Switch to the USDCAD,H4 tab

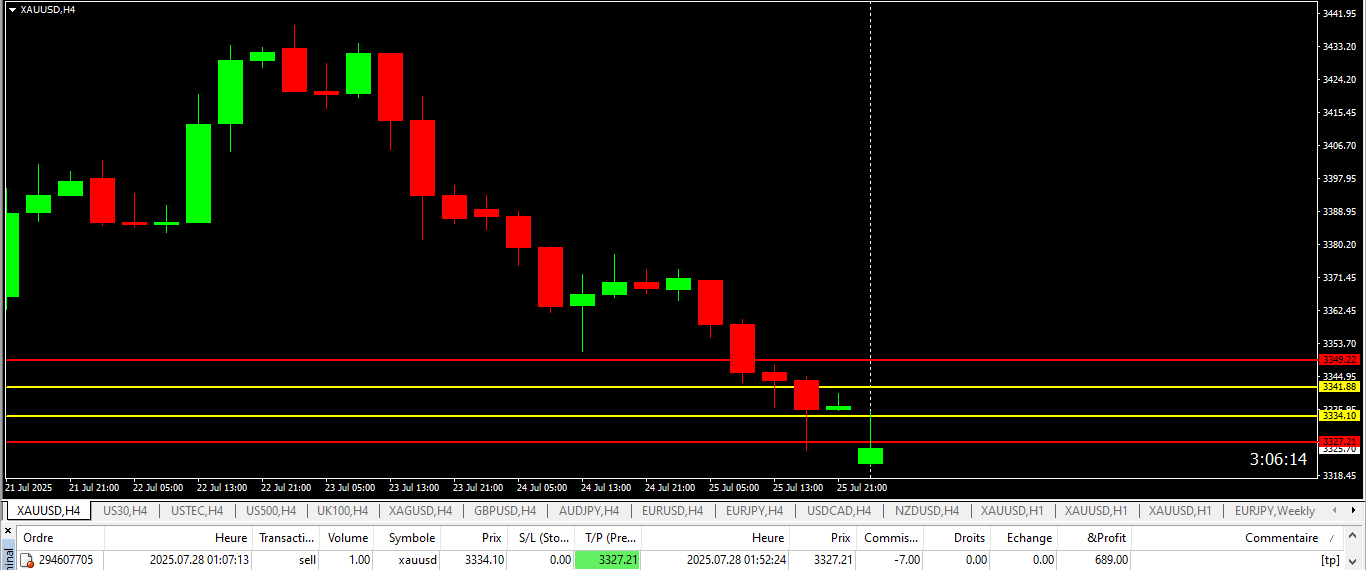tap(838, 511)
